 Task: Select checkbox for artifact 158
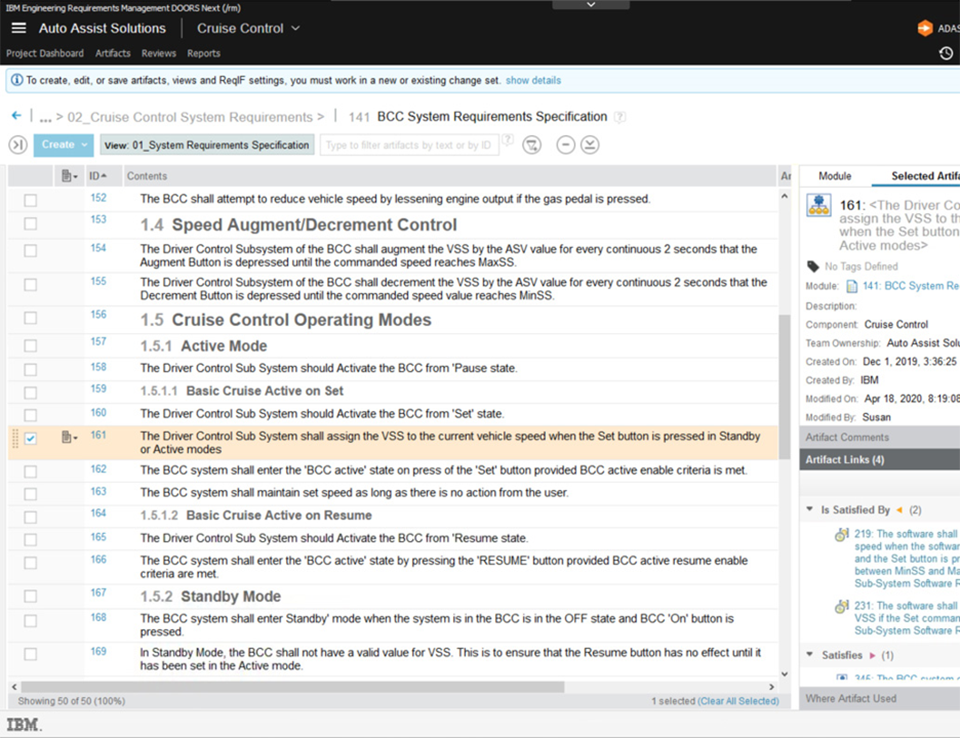(30, 369)
